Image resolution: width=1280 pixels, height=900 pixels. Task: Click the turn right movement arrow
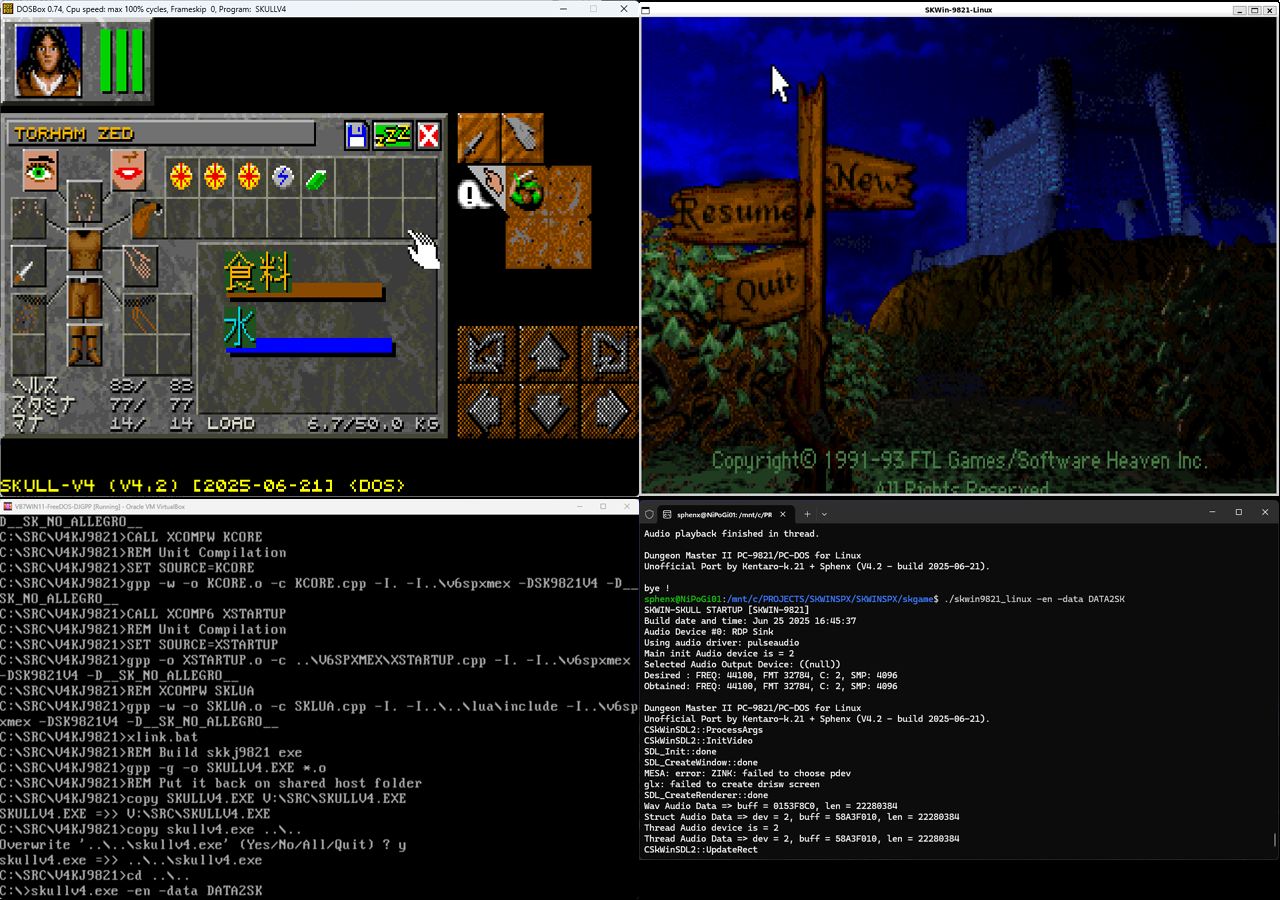click(x=608, y=353)
